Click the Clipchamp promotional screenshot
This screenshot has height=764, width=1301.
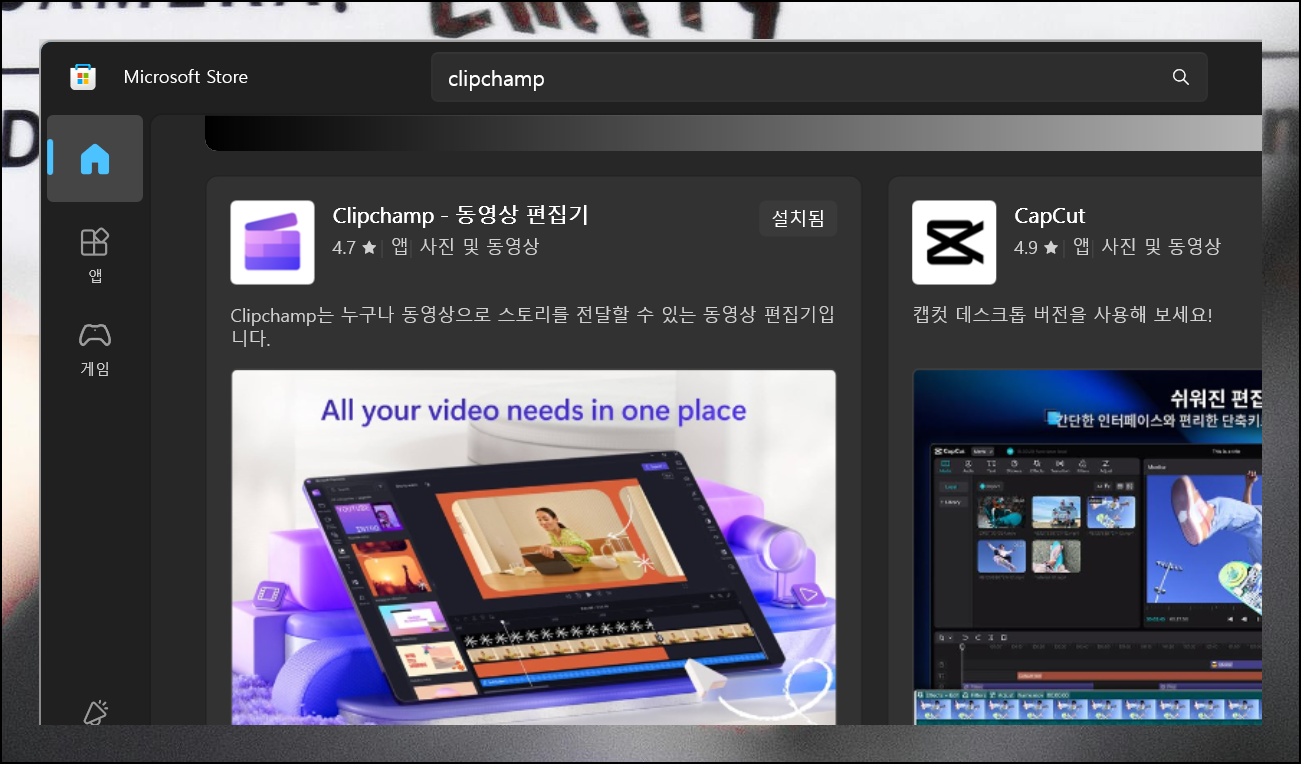click(534, 547)
